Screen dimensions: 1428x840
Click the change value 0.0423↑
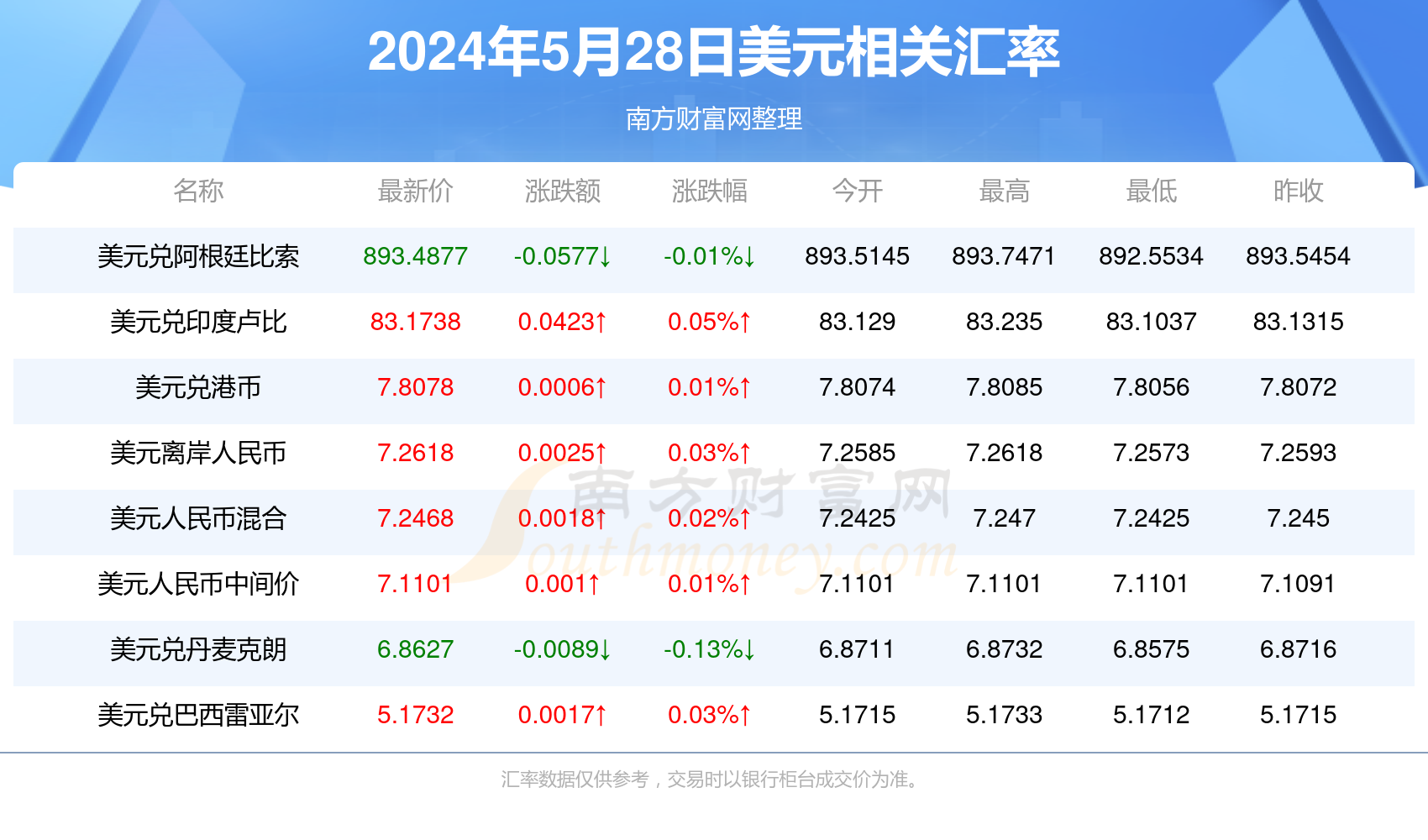coord(563,322)
